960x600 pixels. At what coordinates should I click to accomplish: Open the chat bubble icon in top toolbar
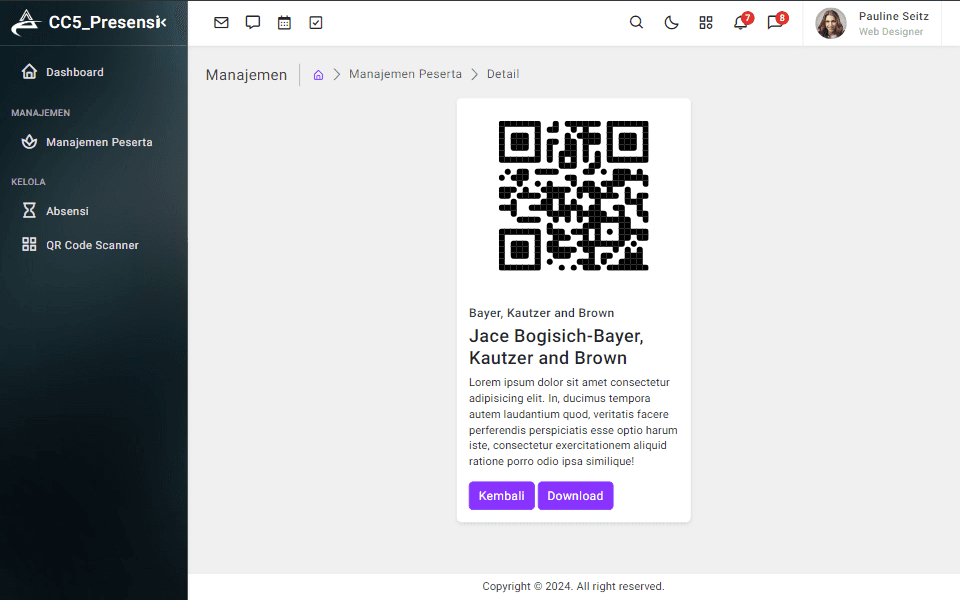(x=253, y=23)
